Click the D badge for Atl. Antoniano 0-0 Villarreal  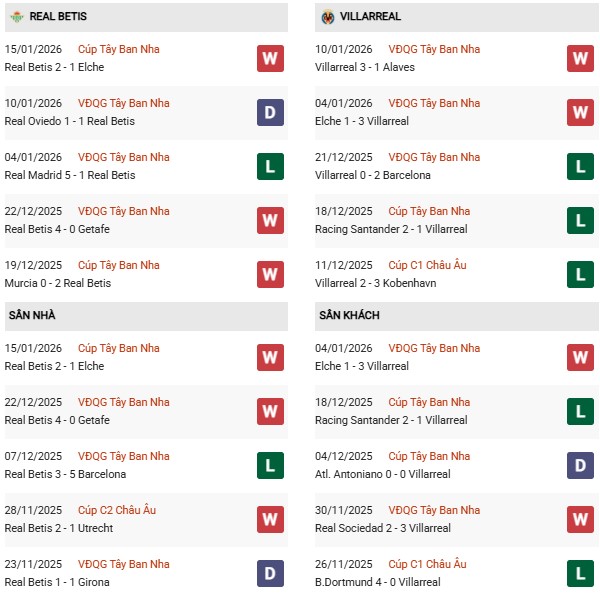[x=581, y=465]
